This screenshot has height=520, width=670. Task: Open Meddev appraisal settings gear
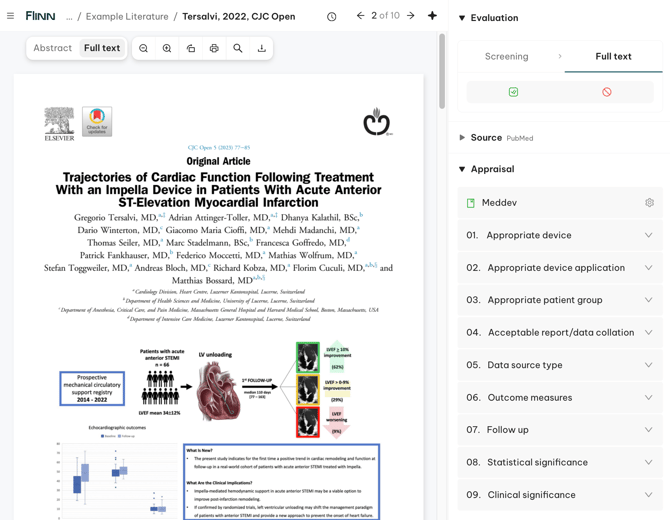649,203
